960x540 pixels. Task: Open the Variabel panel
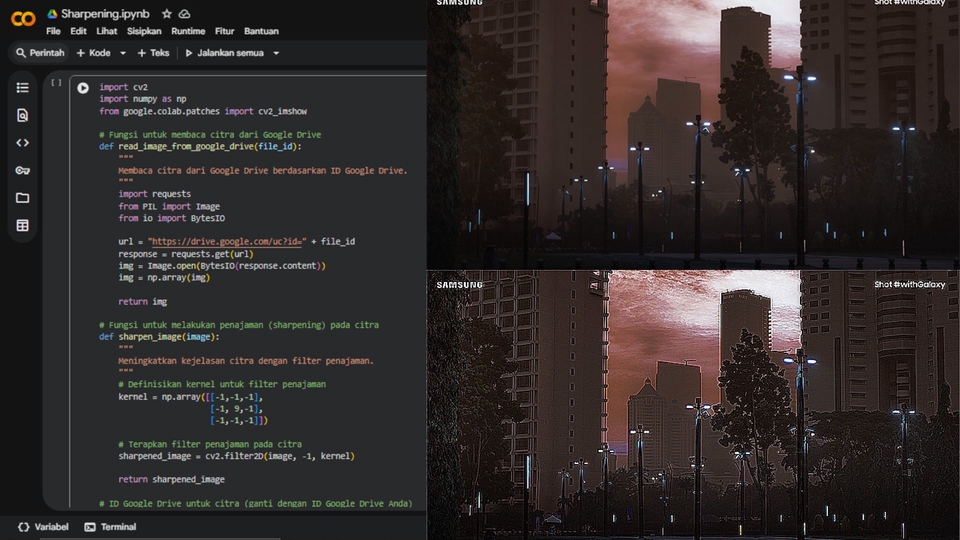point(43,527)
